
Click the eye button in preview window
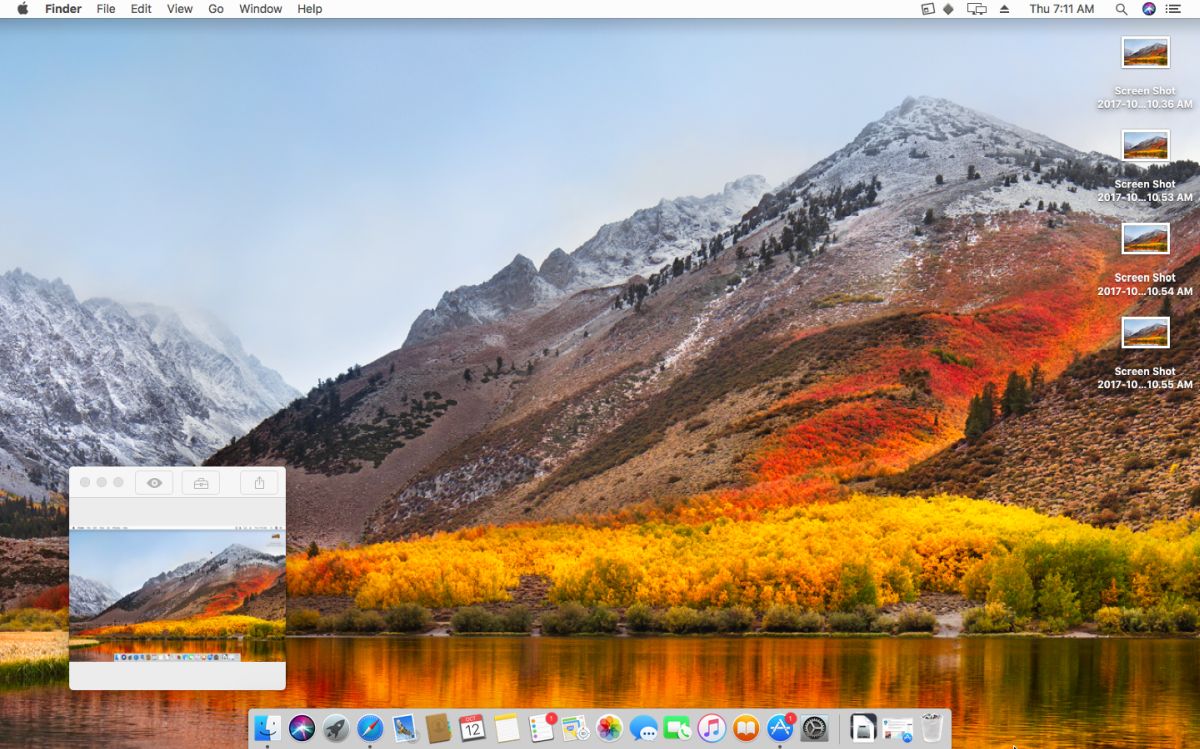click(x=154, y=483)
